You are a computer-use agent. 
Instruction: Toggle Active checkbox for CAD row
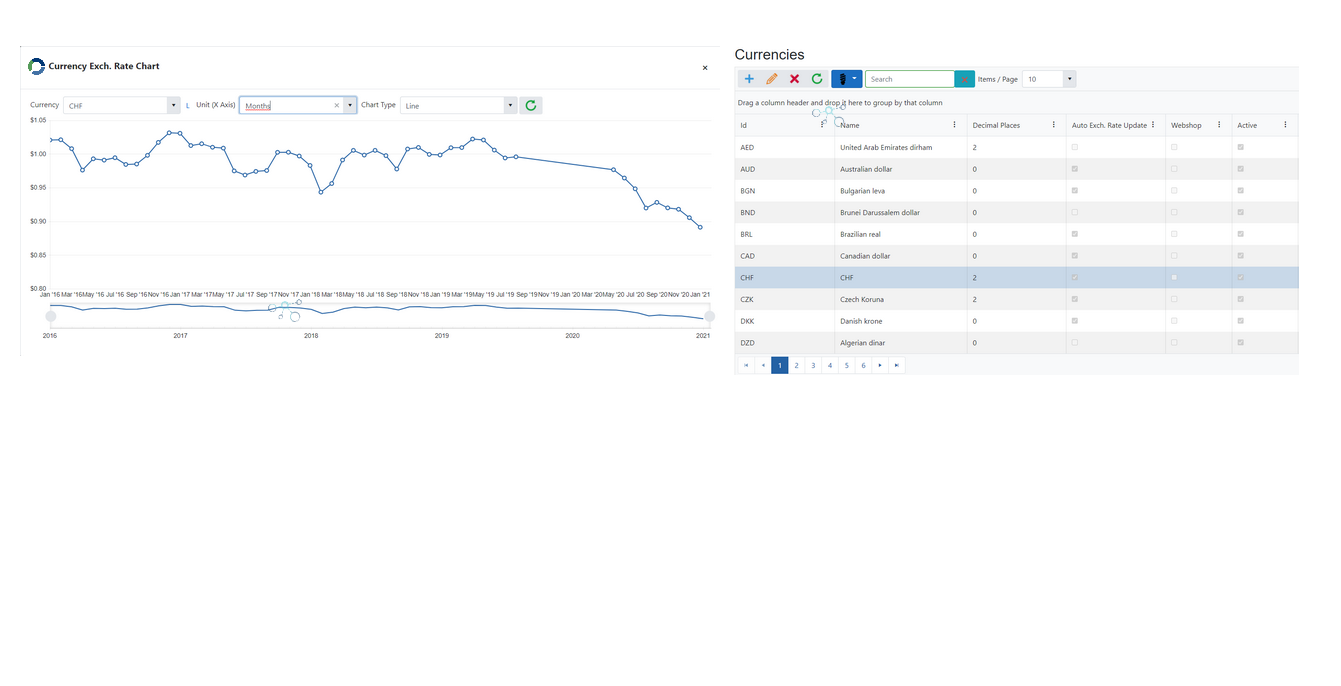[1241, 256]
